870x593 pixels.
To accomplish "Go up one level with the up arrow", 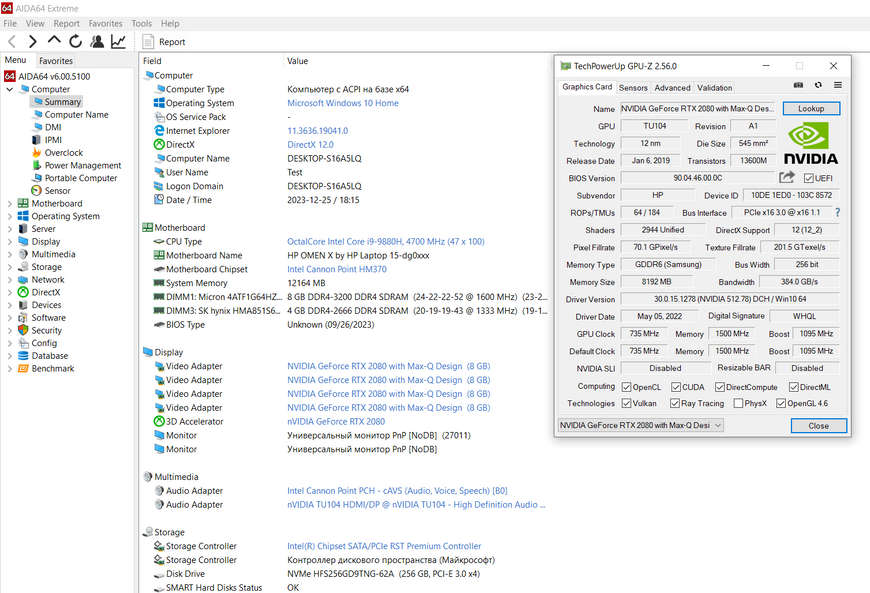I will tap(54, 40).
